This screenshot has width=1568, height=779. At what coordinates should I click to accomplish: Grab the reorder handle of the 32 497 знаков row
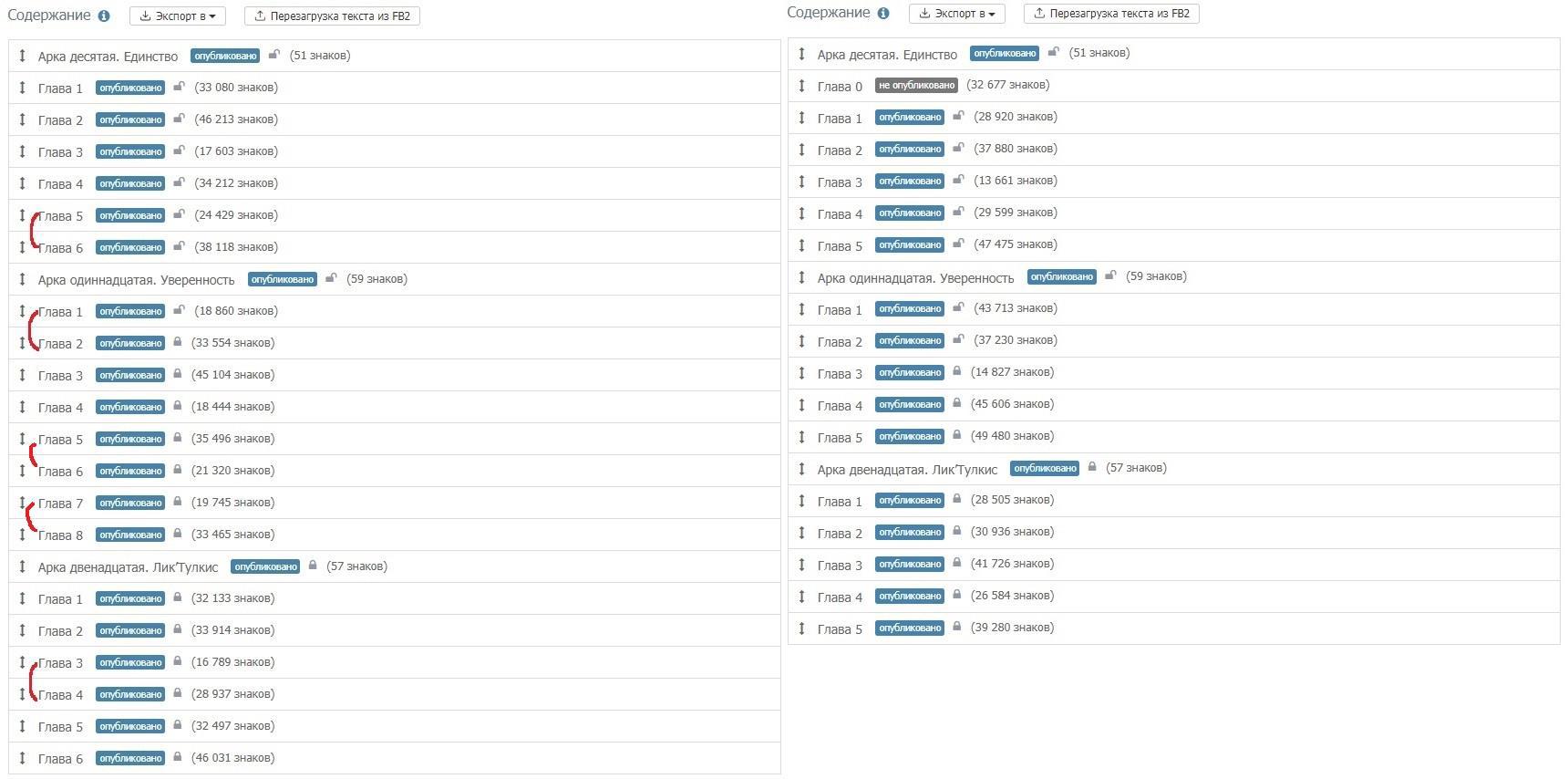coord(23,726)
